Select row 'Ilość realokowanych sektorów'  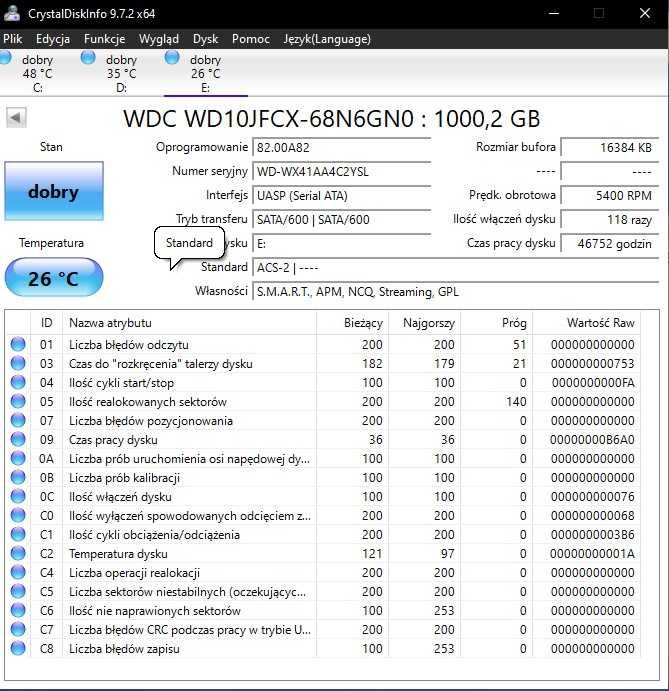[324, 401]
